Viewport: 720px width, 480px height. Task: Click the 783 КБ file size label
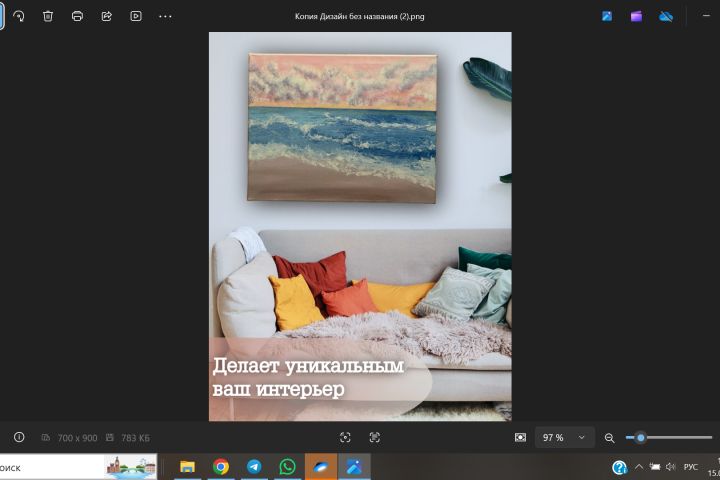tap(135, 438)
